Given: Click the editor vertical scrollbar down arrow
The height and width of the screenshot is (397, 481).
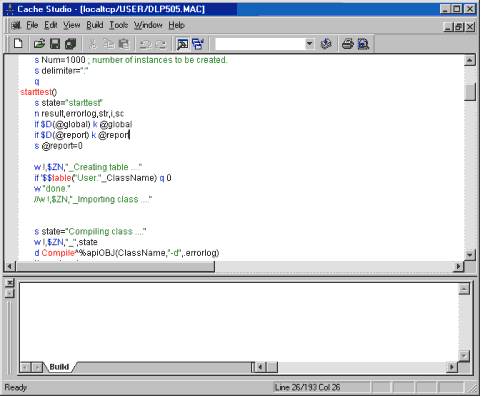Looking at the screenshot, I should [469, 255].
